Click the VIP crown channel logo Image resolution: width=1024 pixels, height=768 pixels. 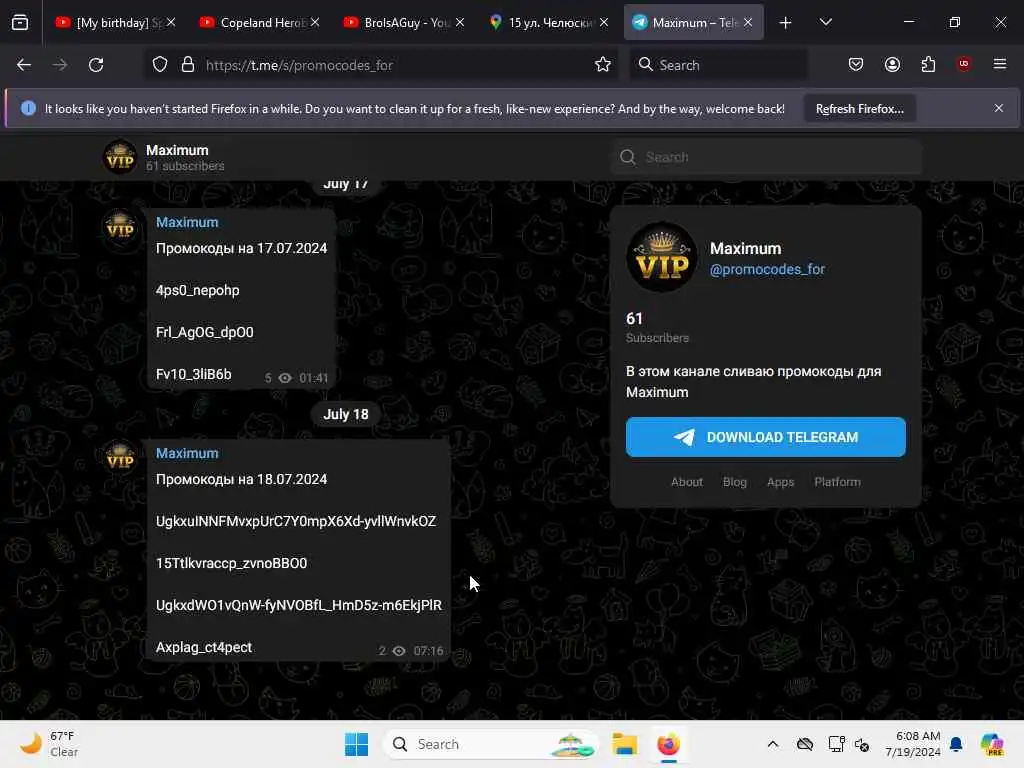(662, 257)
